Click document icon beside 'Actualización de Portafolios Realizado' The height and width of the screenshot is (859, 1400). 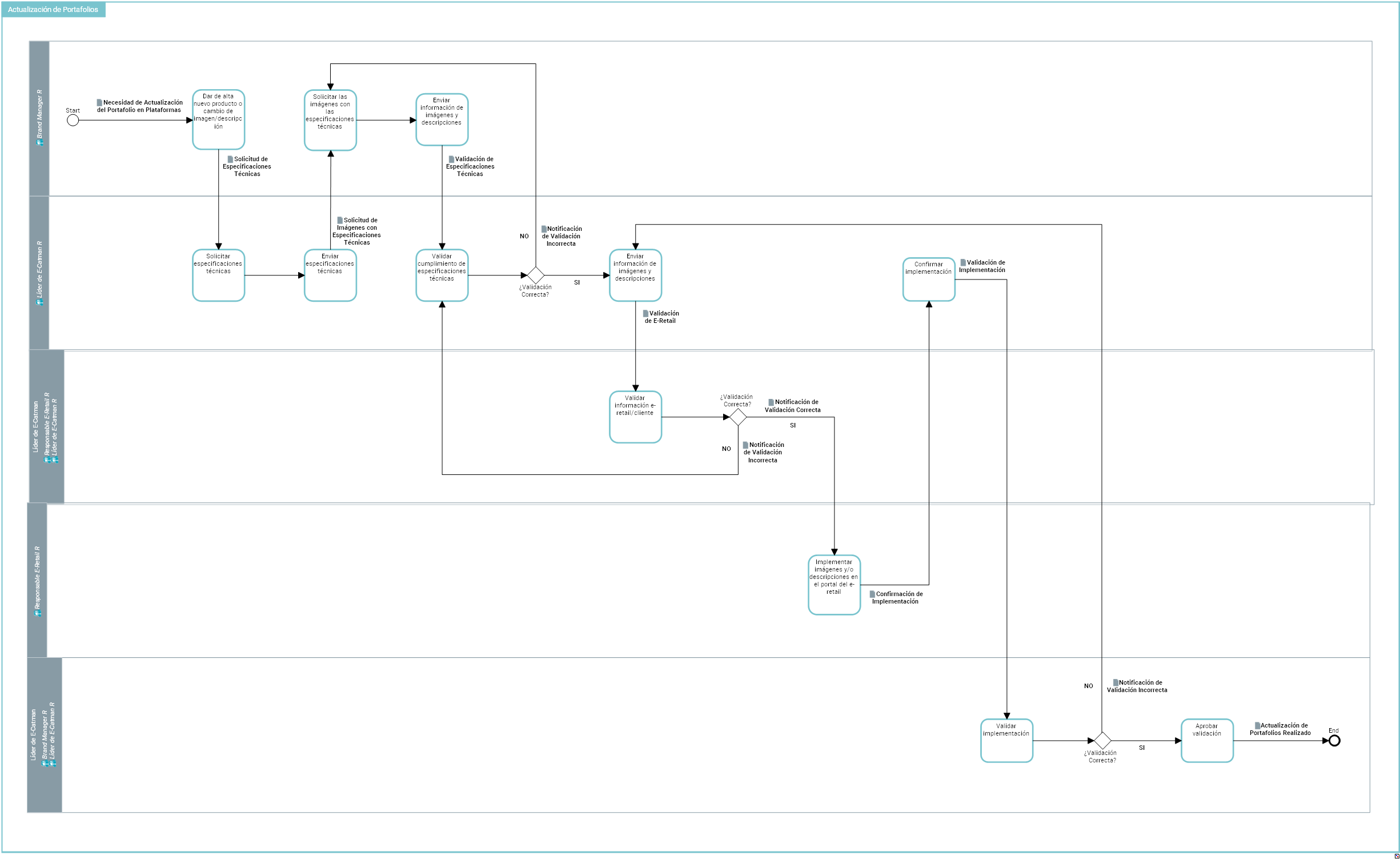(x=1257, y=726)
